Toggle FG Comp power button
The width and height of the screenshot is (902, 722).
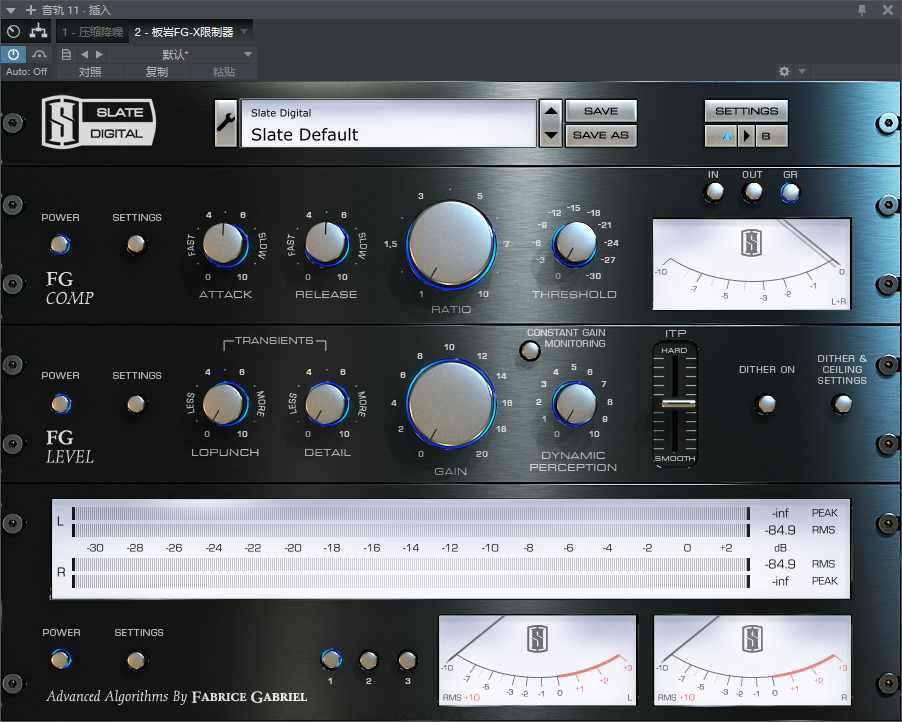click(61, 244)
